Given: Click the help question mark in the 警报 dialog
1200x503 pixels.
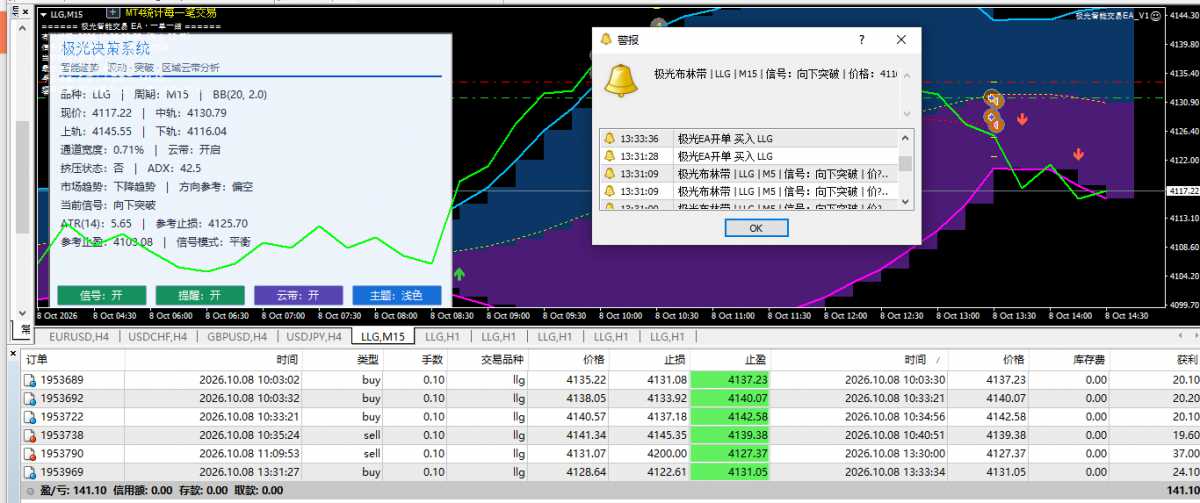Looking at the screenshot, I should coord(862,39).
